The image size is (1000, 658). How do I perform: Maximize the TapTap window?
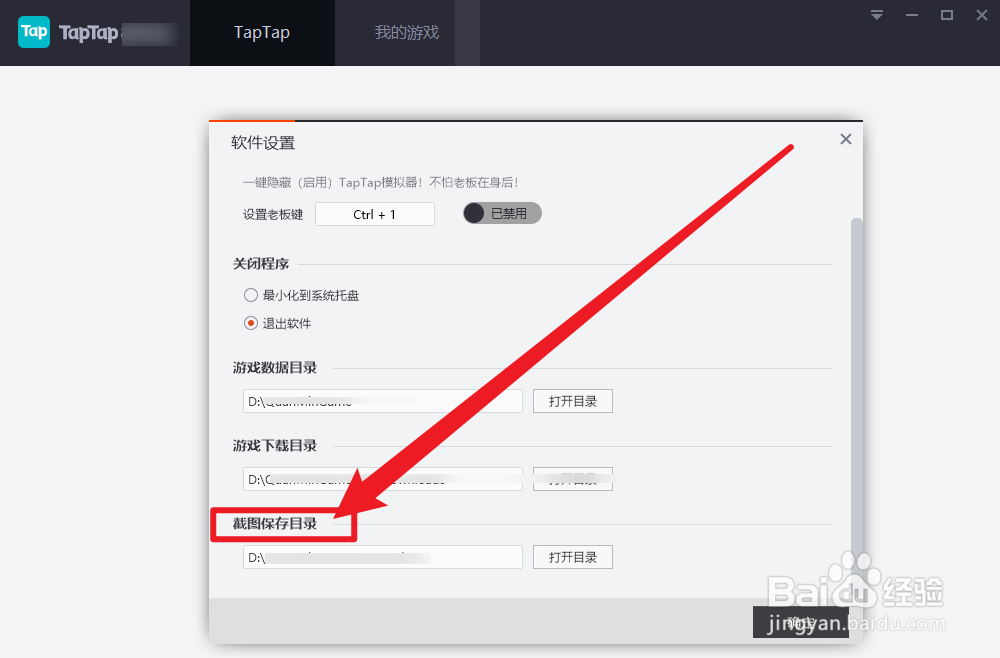click(x=947, y=15)
